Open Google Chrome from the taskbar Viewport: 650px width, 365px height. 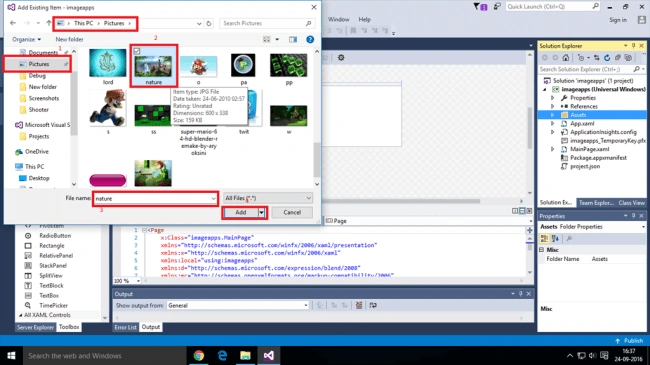coord(199,355)
